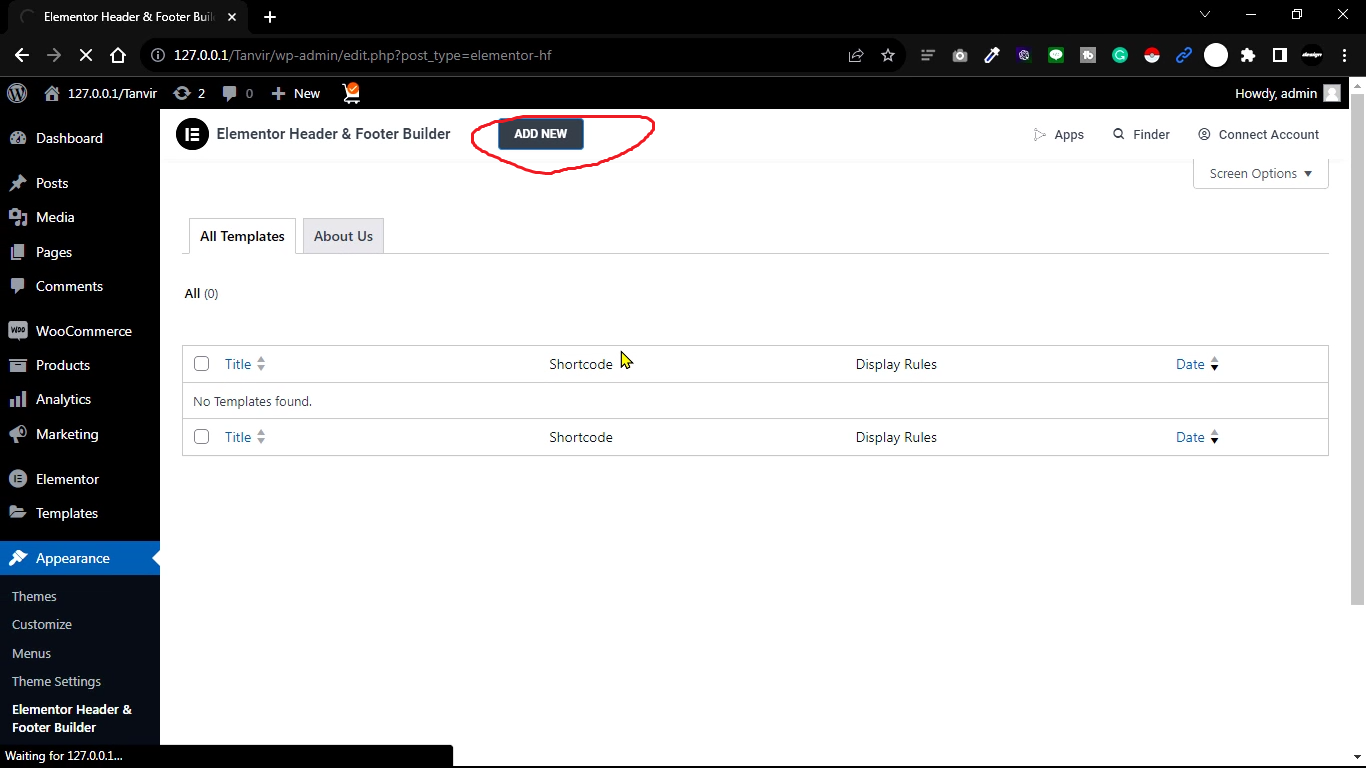Expand the browser profile chevron menu
The height and width of the screenshot is (768, 1366).
tap(1205, 14)
